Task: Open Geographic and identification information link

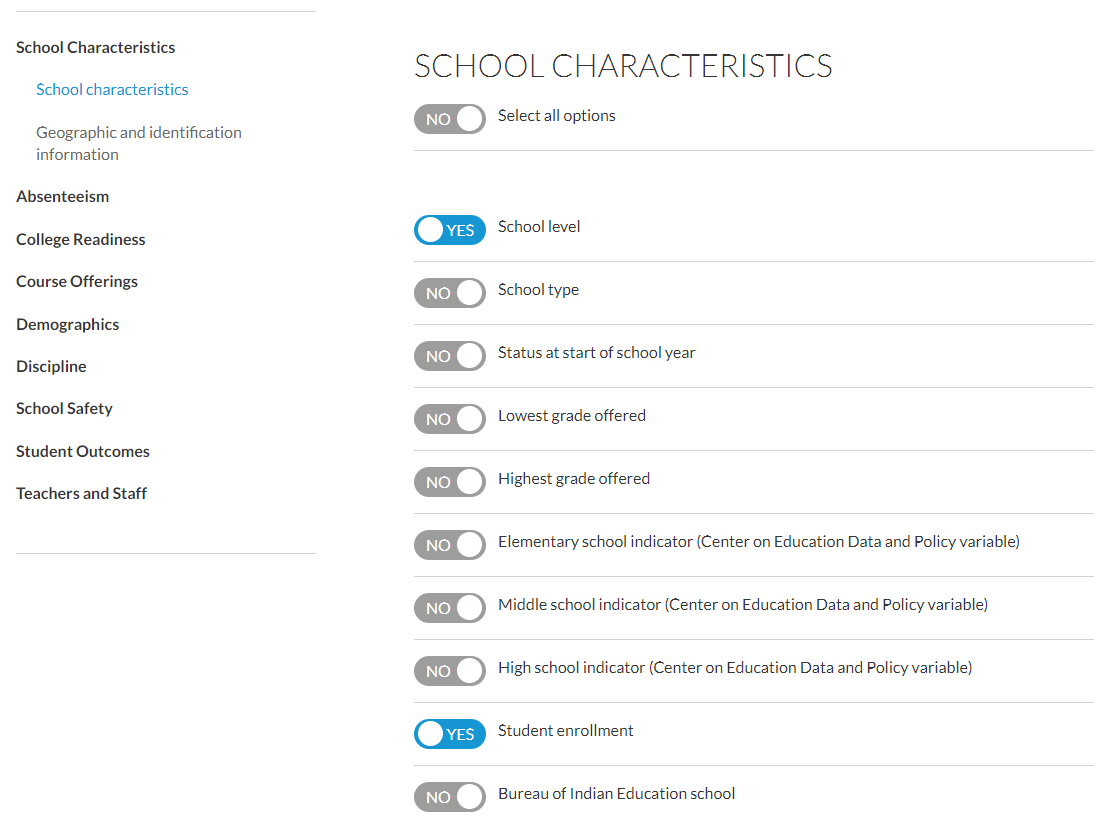Action: 139,143
